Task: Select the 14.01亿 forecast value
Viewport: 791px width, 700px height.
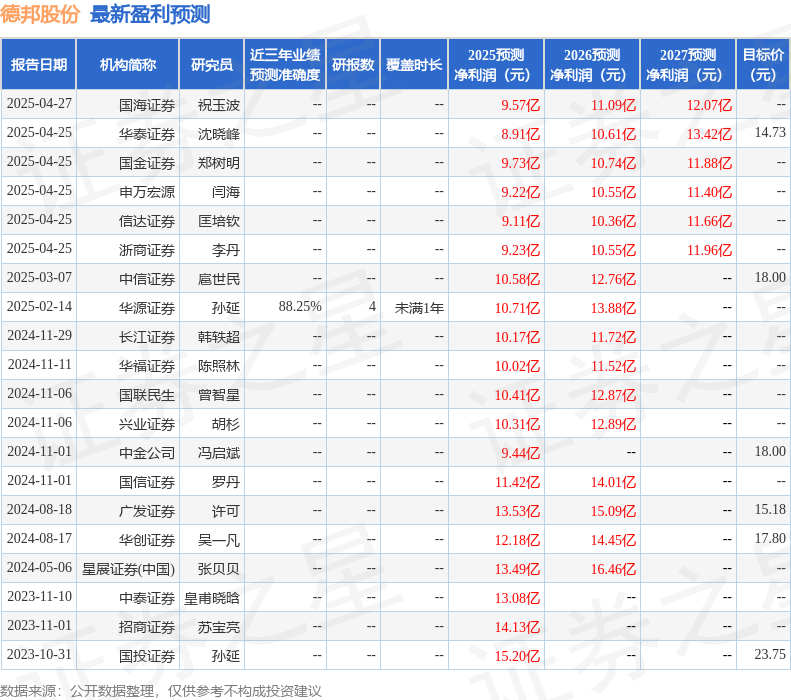Action: 613,482
